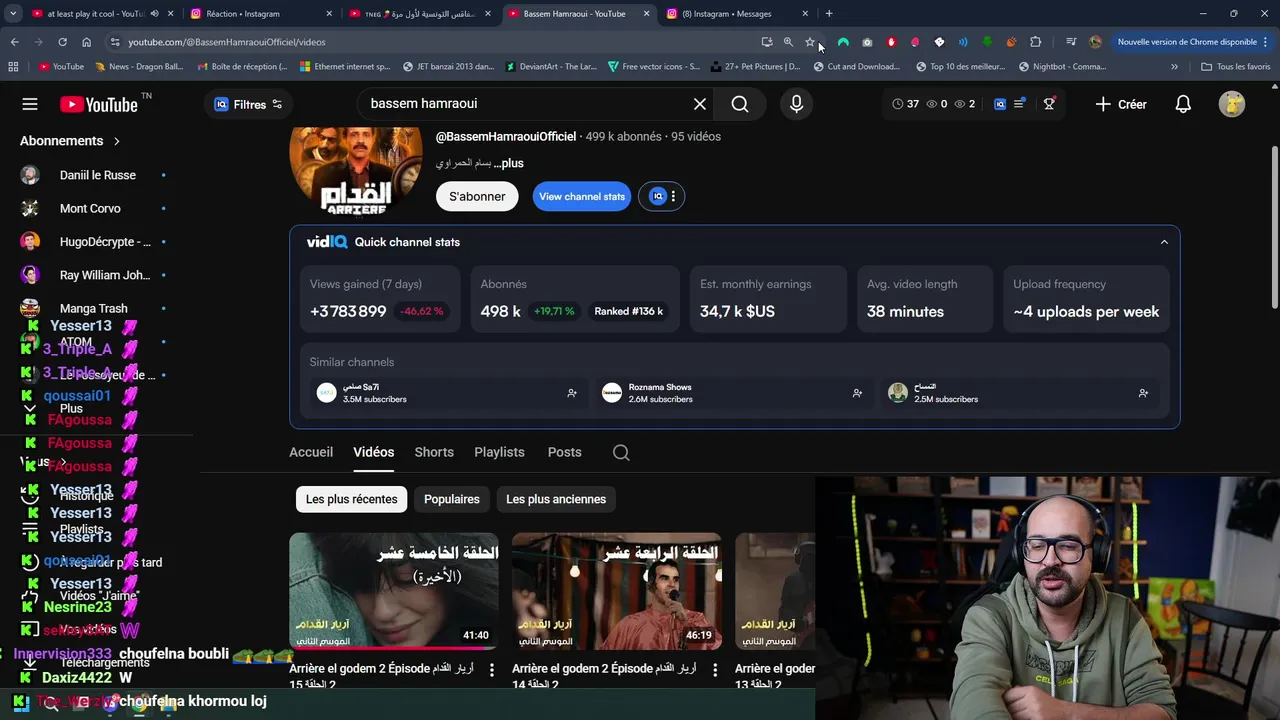Viewport: 1280px width, 720px height.
Task: Switch to the Posts tab
Action: click(564, 452)
